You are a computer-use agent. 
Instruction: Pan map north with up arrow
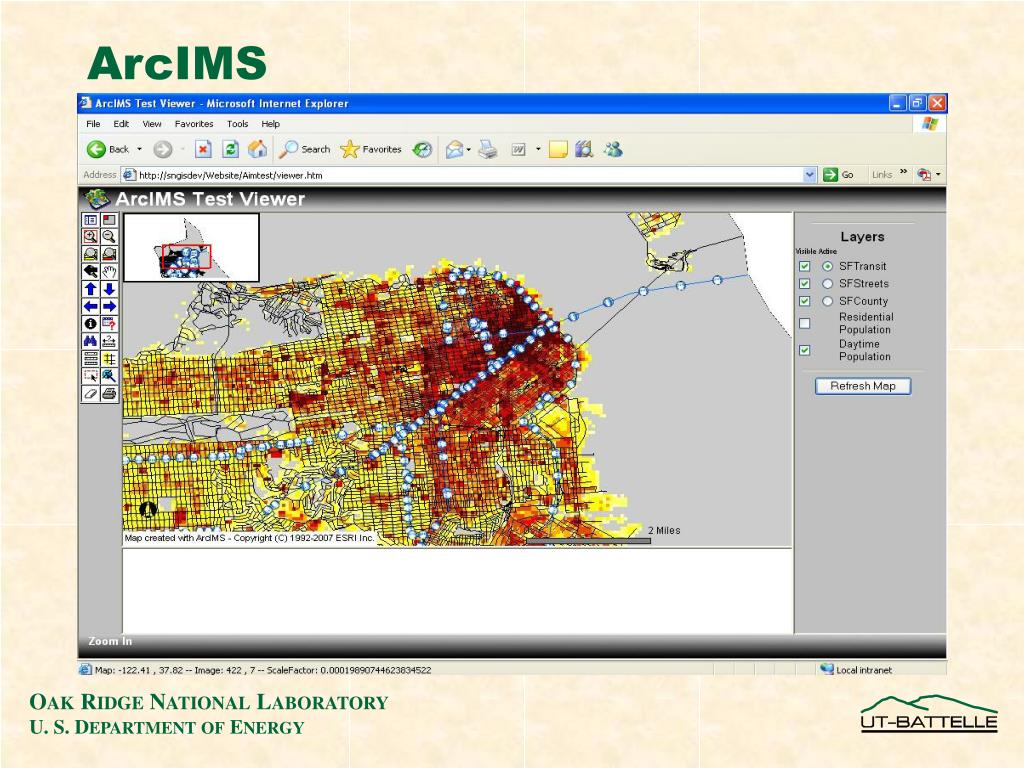[91, 289]
